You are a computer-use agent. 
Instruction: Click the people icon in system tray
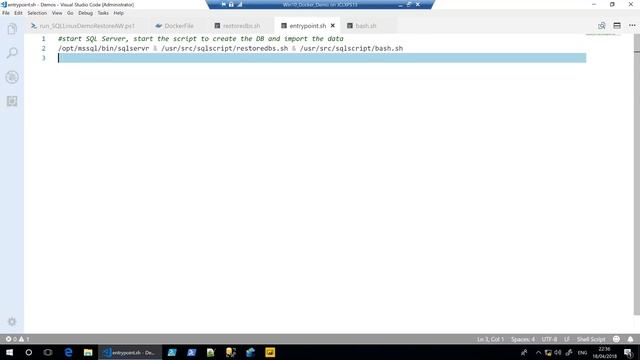524,352
